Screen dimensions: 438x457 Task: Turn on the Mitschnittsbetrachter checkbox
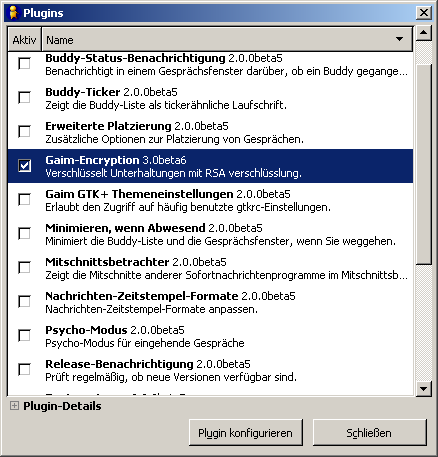pyautogui.click(x=24, y=268)
